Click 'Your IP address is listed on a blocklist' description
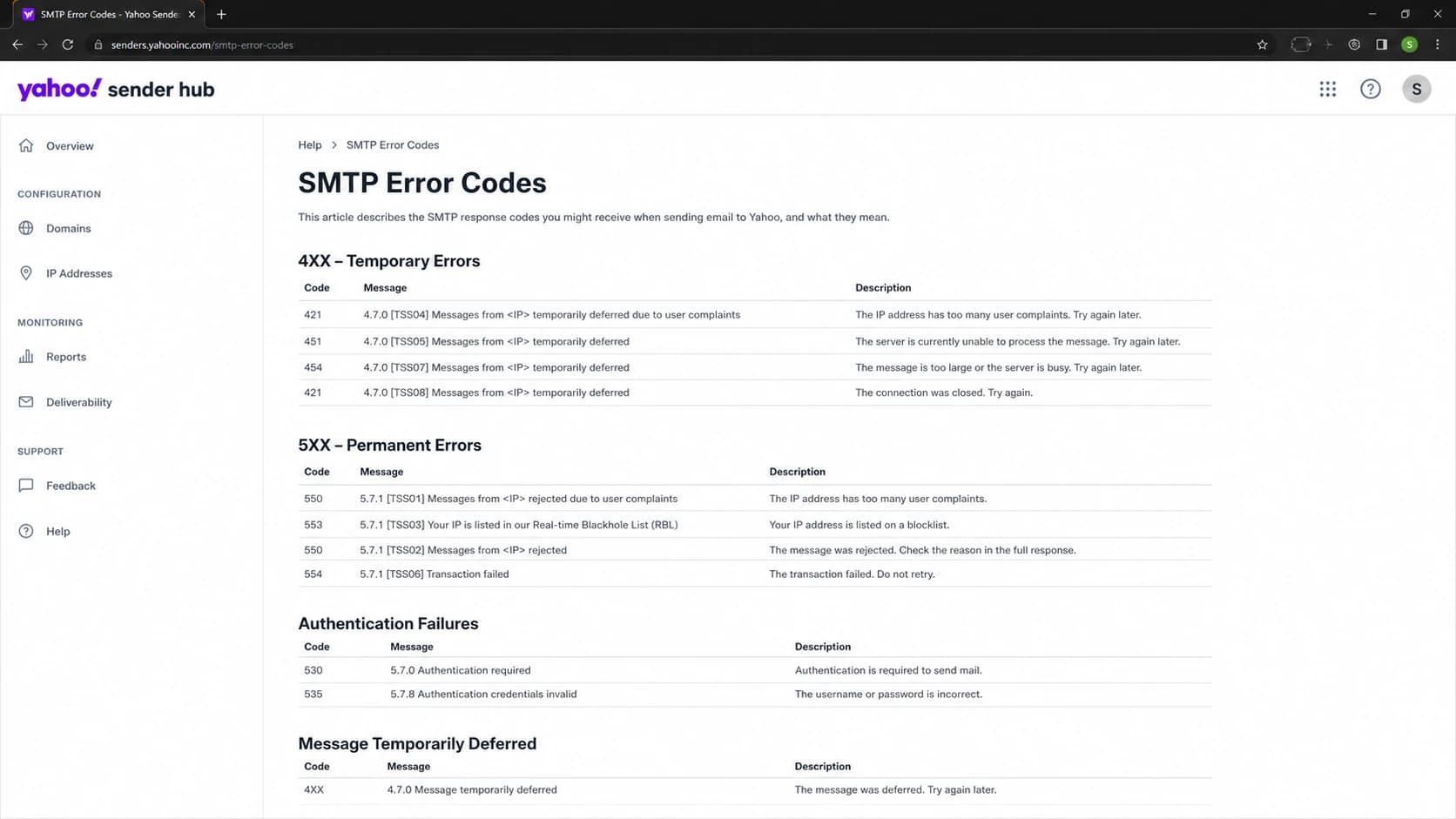This screenshot has width=1456, height=819. (x=859, y=525)
